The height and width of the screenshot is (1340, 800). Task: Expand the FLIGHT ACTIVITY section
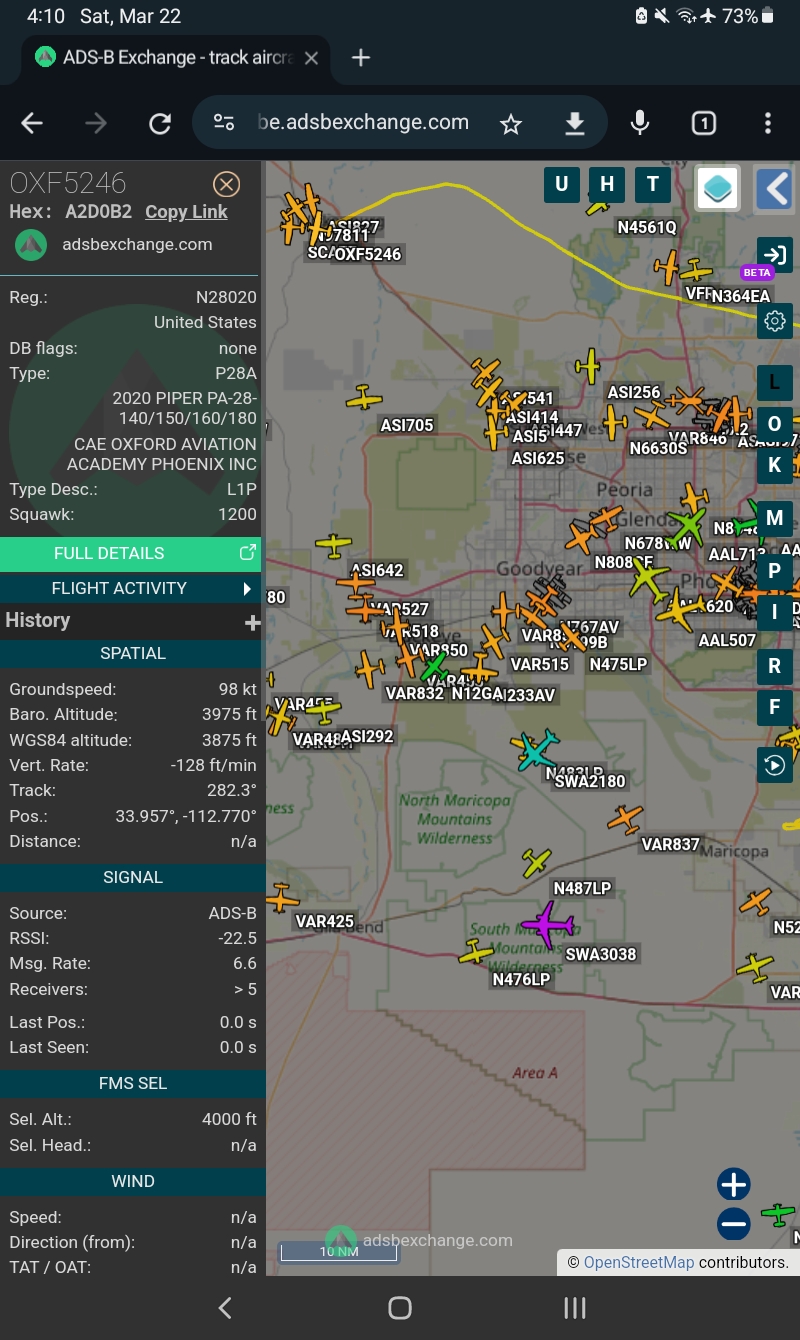point(130,588)
